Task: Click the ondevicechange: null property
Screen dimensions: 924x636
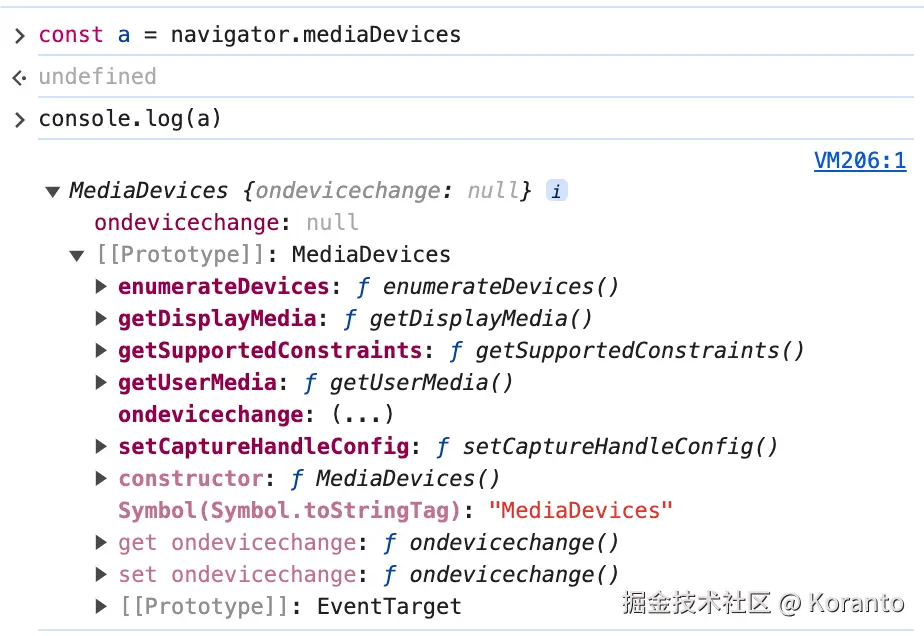Action: click(x=226, y=223)
